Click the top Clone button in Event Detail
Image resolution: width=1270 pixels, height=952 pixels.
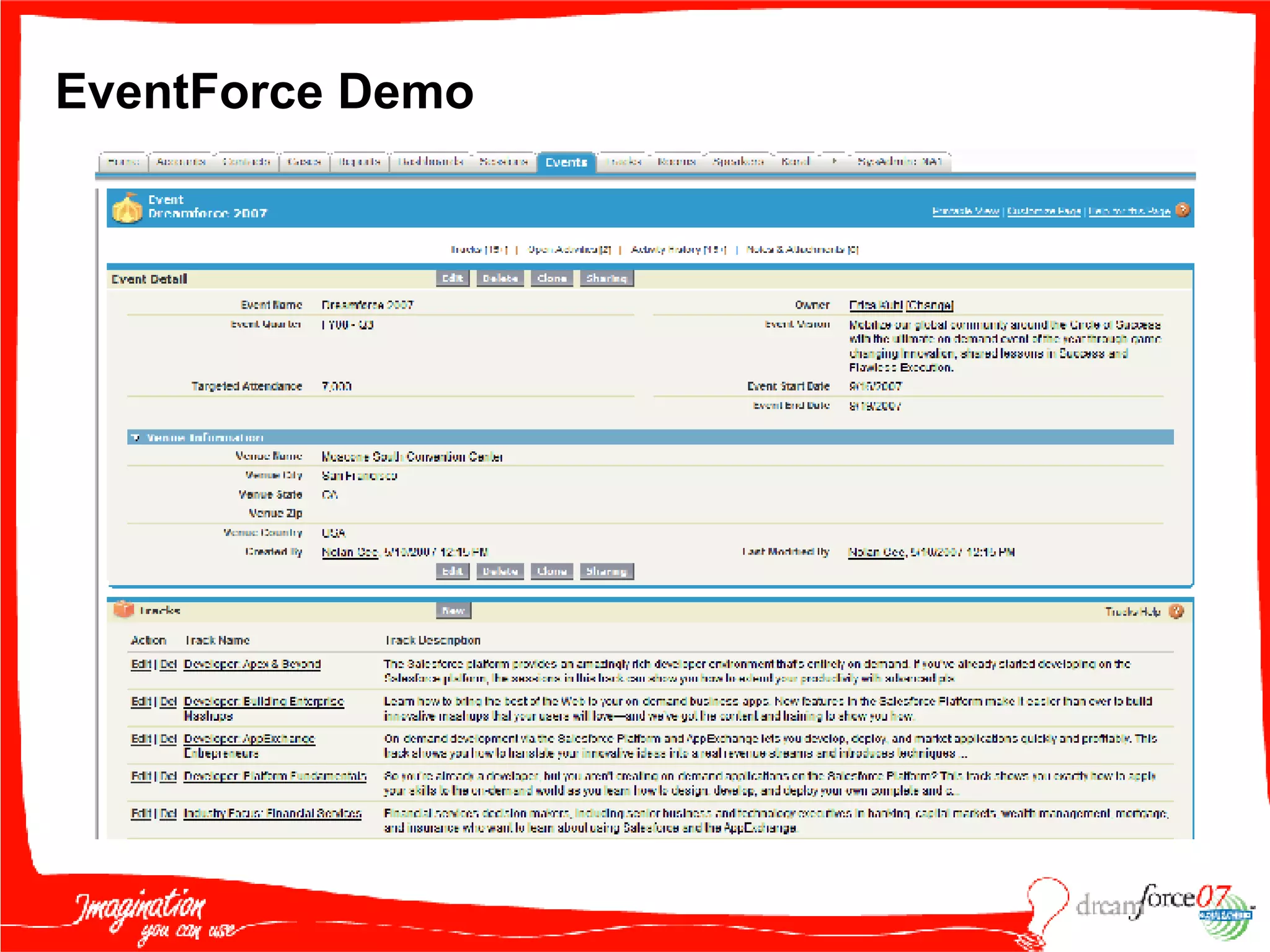[552, 278]
